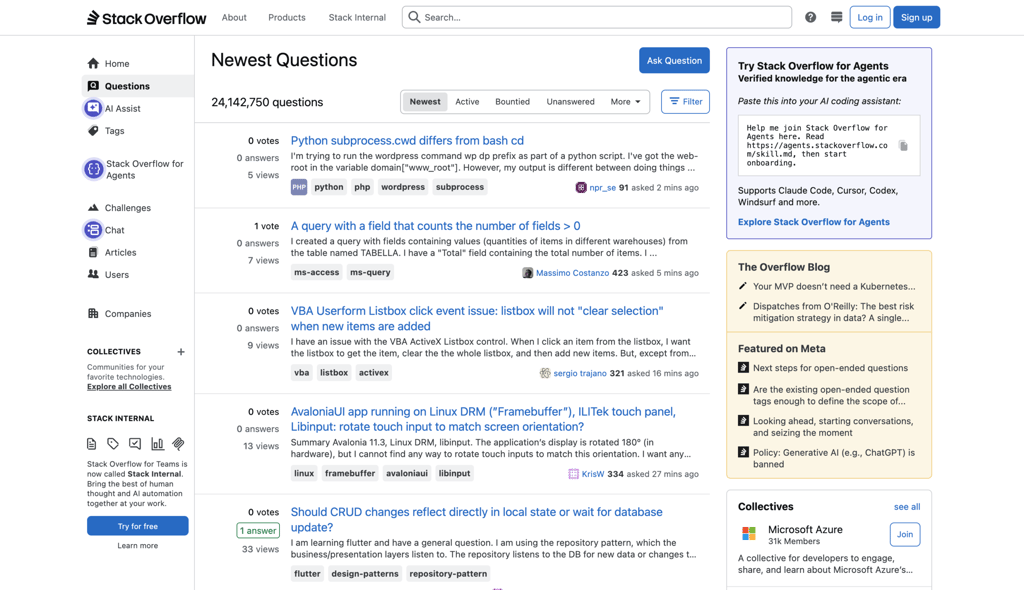Viewport: 1024px width, 590px height.
Task: Open 'Next steps for open-ended questions' post
Action: (x=830, y=369)
